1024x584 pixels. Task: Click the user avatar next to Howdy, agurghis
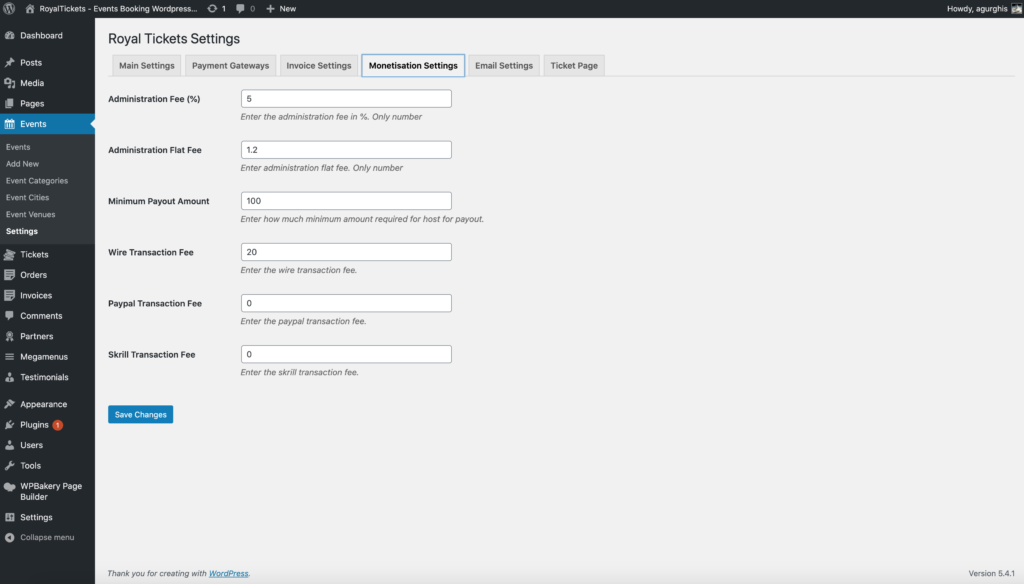(x=1016, y=8)
